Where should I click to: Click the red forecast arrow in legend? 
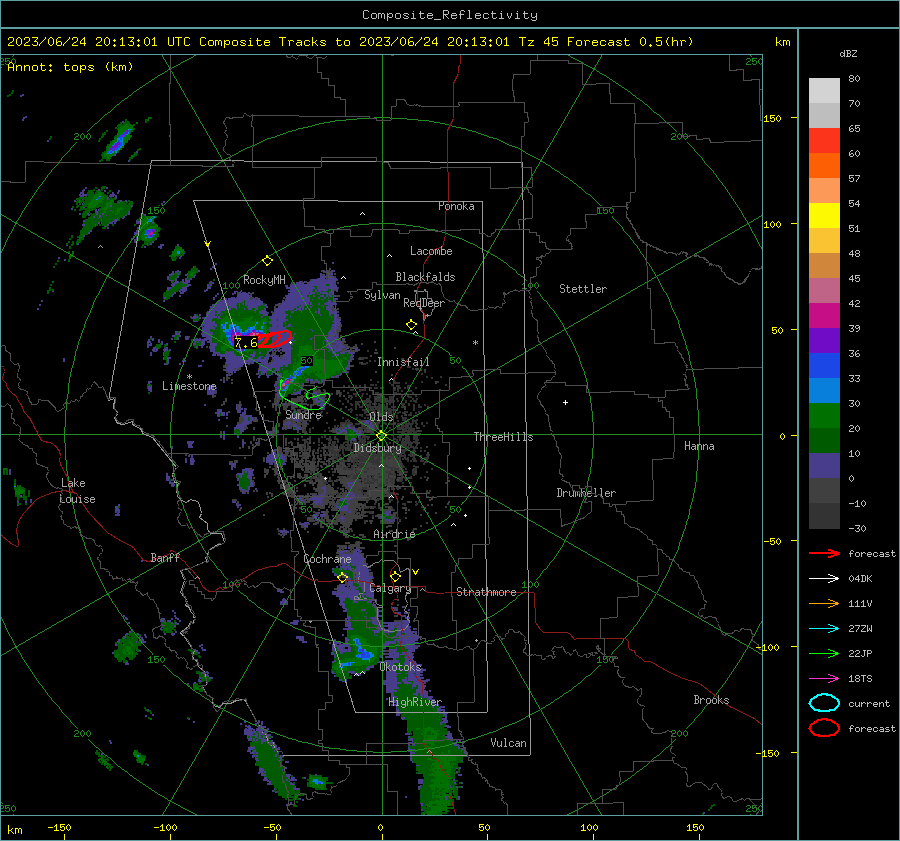click(824, 553)
